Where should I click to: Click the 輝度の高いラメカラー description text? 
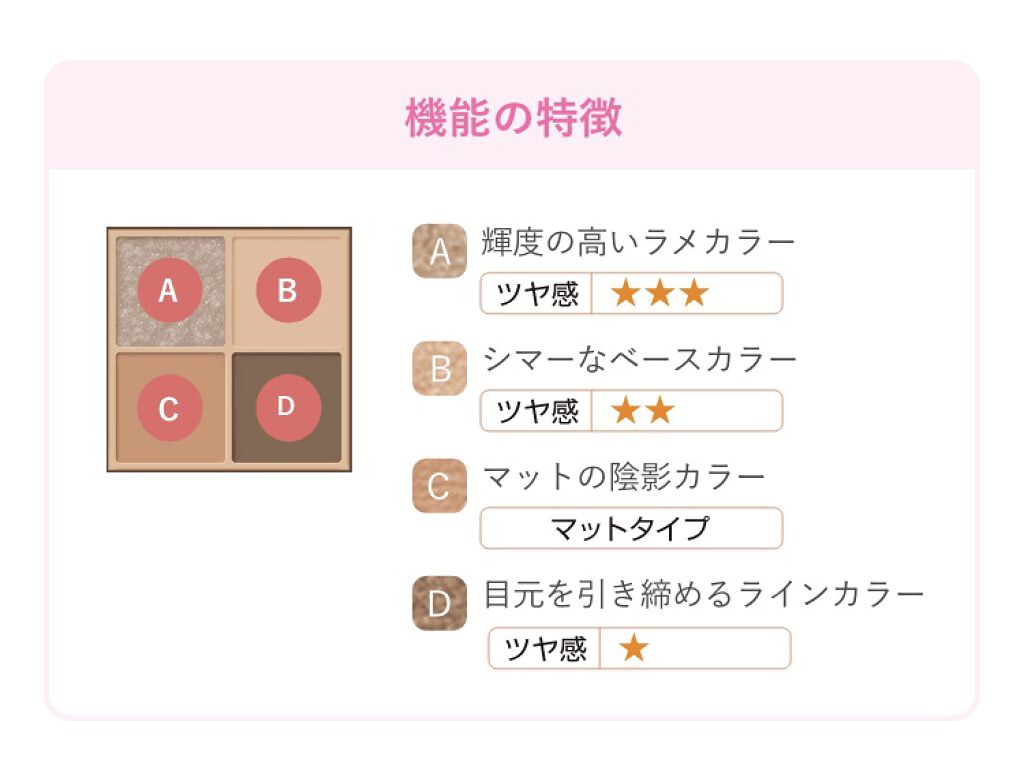point(638,242)
